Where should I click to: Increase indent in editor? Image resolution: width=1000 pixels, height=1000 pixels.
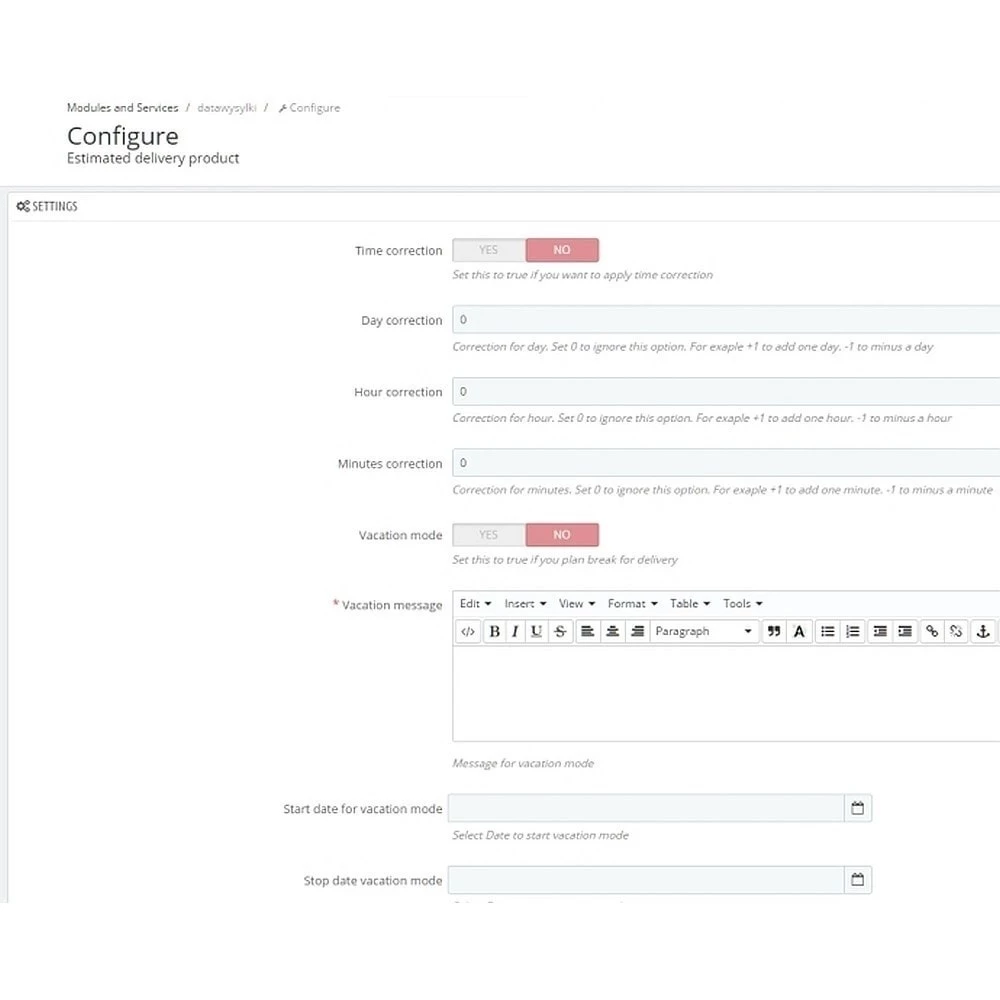coord(905,631)
